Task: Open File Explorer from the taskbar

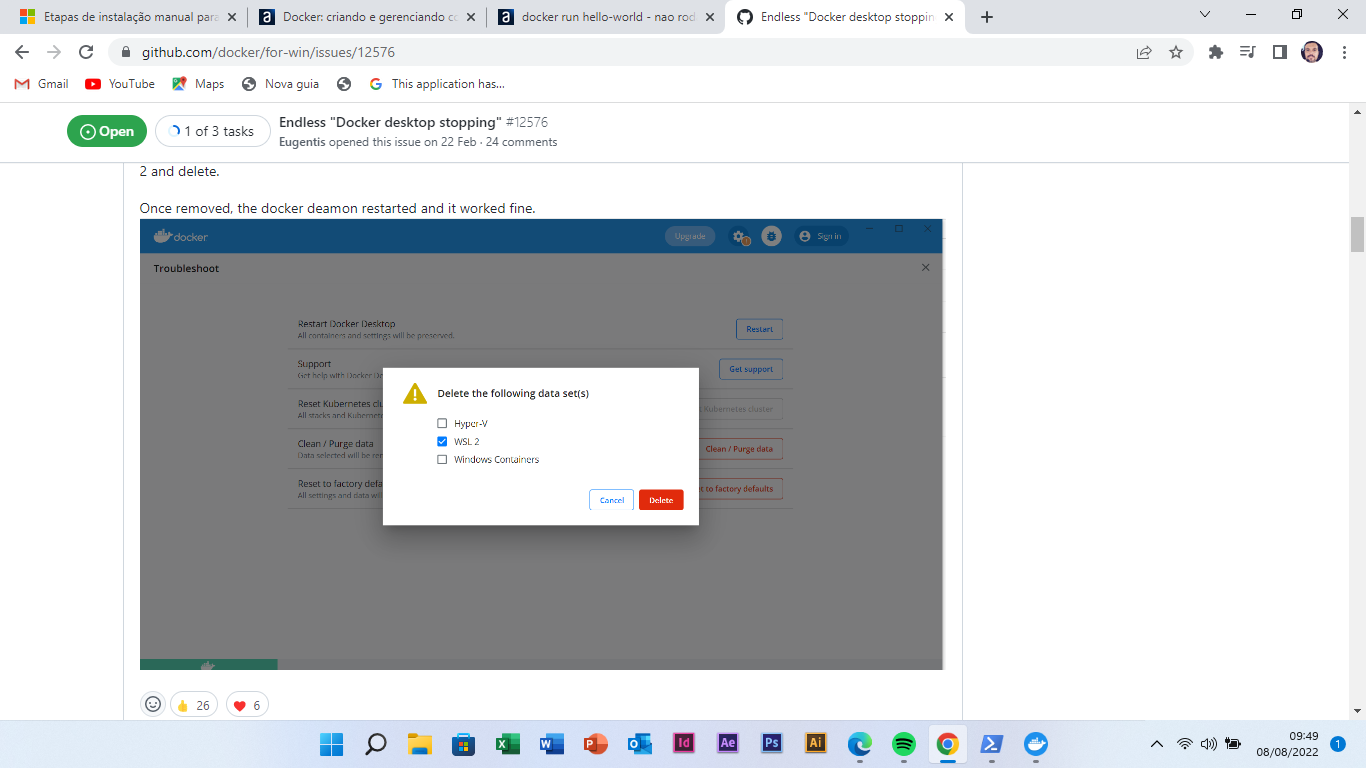Action: point(419,744)
